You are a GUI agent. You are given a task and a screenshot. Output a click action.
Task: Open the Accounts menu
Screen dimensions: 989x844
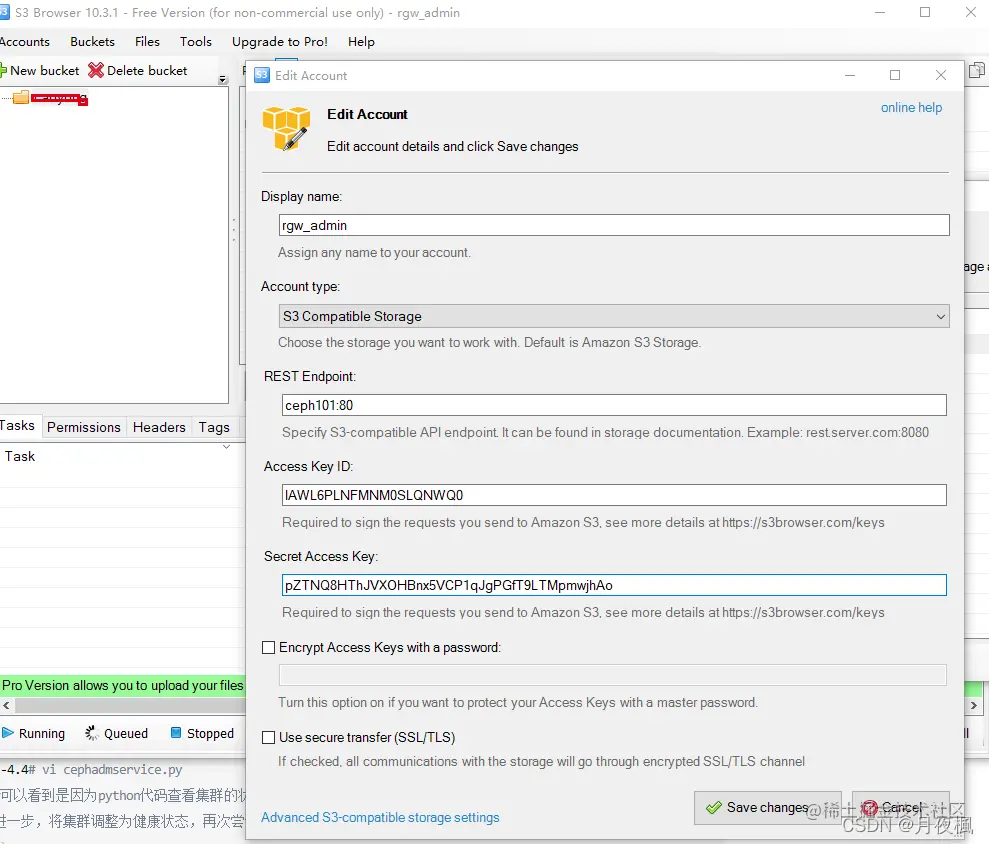(25, 42)
